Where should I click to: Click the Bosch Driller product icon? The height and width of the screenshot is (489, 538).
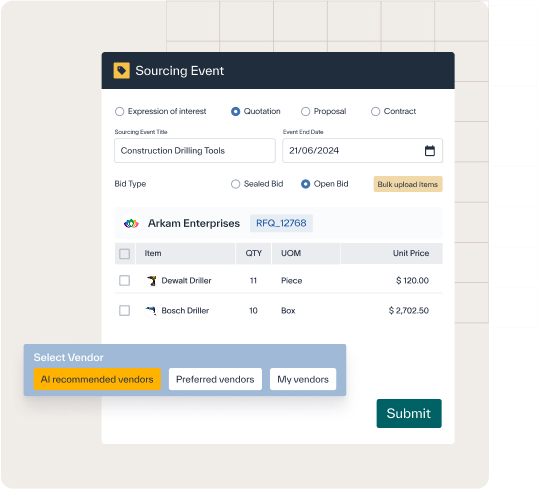pyautogui.click(x=151, y=311)
